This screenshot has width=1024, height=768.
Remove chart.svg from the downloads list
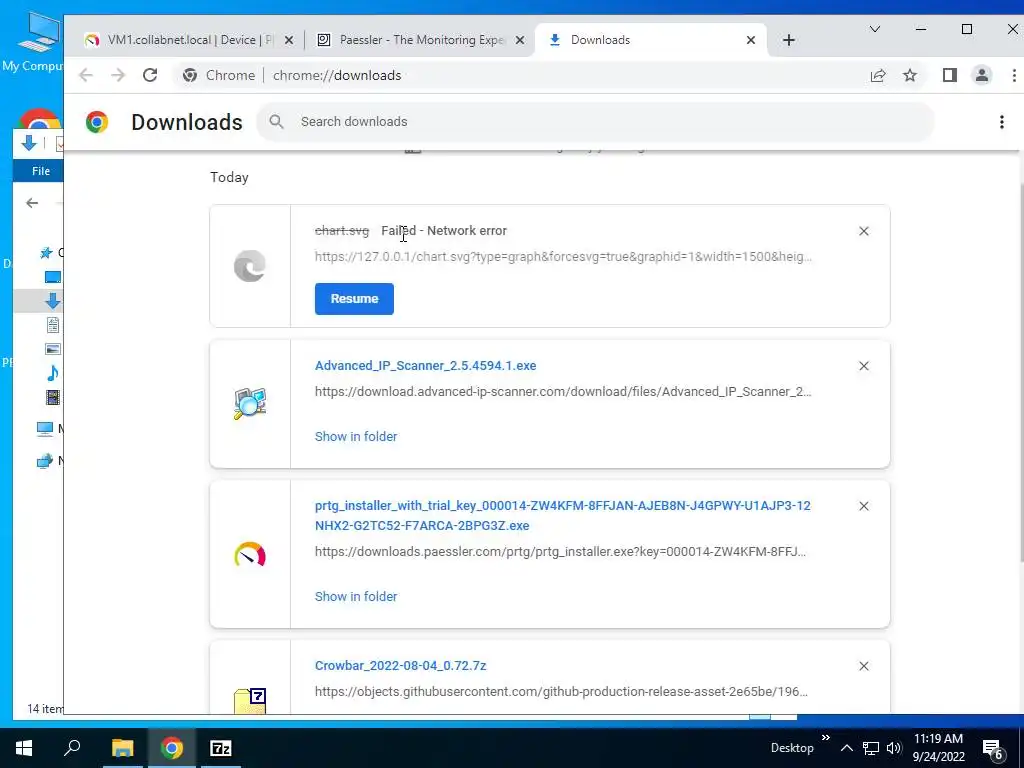863,231
